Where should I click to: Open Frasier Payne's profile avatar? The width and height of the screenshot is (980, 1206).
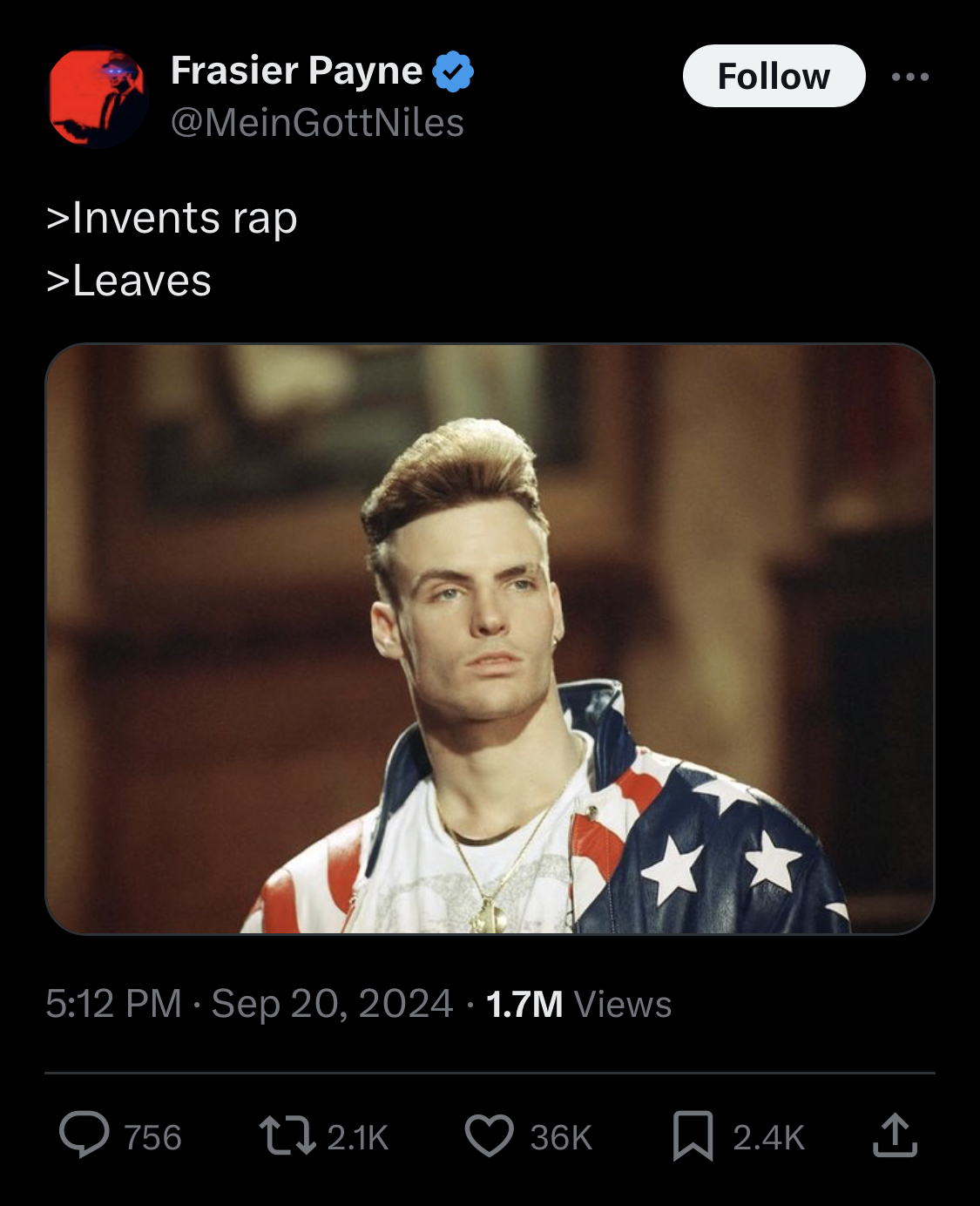98,97
